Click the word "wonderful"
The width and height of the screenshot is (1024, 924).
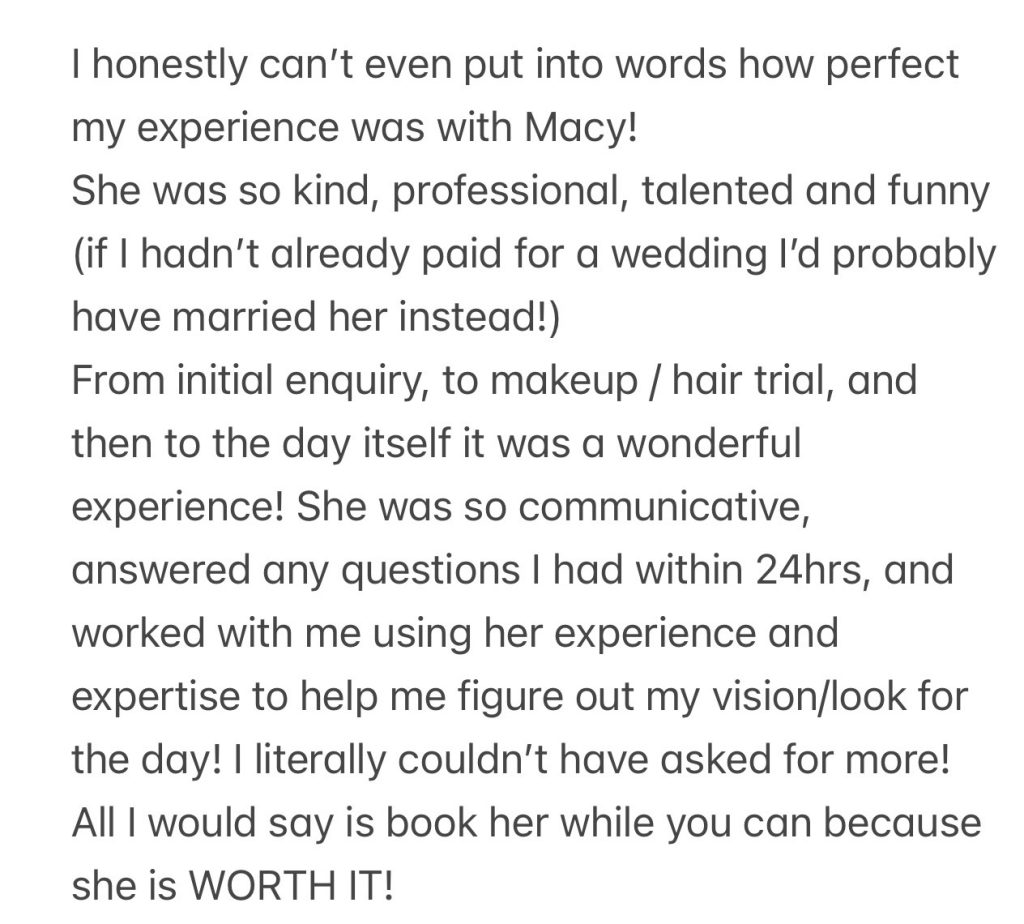click(707, 444)
